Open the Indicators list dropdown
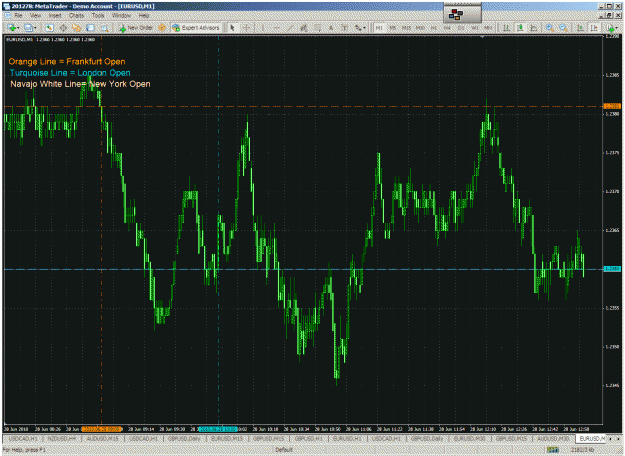The height and width of the screenshot is (456, 625). click(611, 28)
